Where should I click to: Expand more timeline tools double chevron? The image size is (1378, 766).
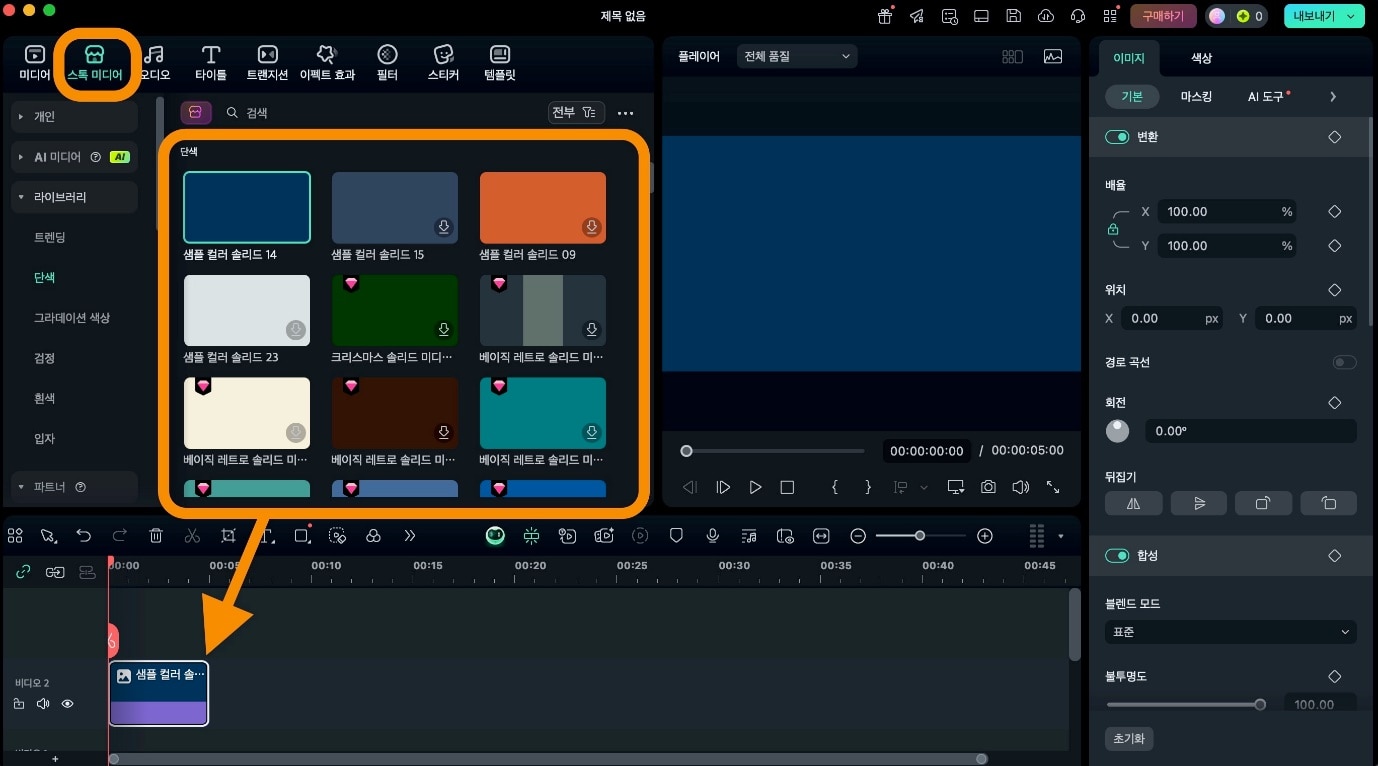pyautogui.click(x=409, y=536)
